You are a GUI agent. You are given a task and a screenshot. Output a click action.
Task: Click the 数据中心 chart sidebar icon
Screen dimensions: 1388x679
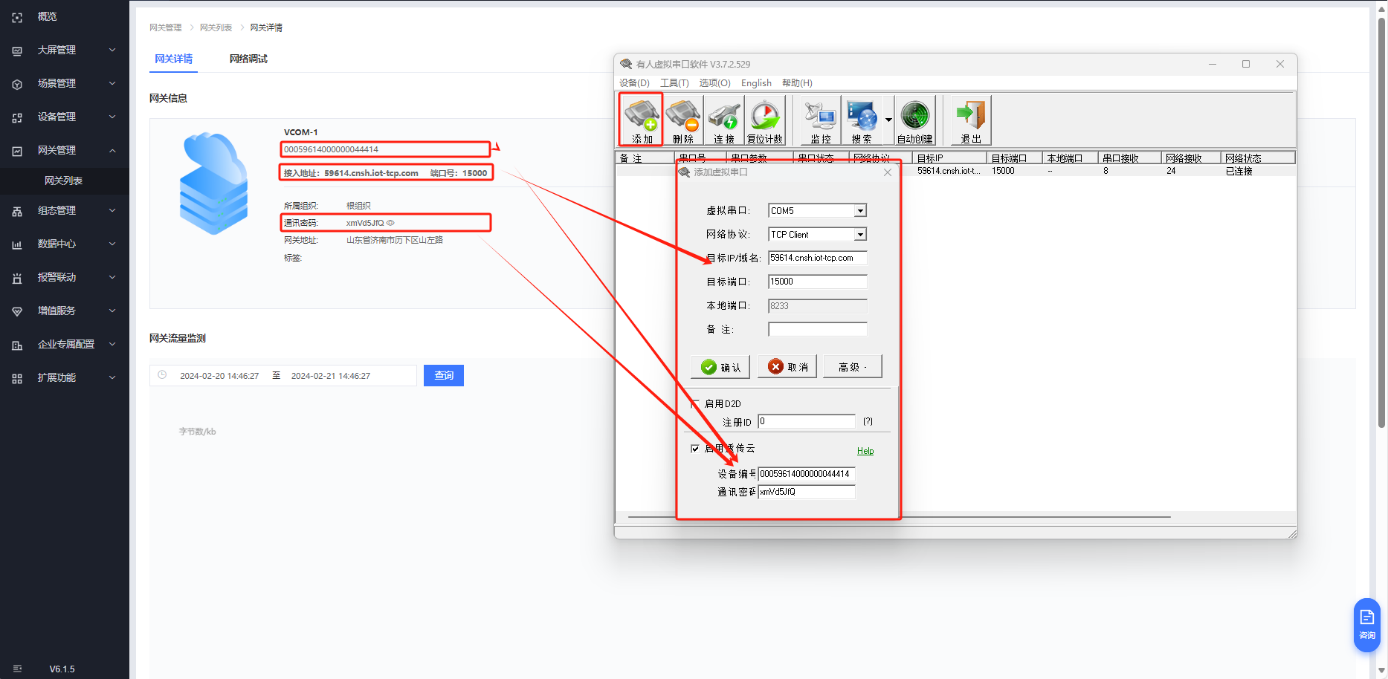pos(17,244)
